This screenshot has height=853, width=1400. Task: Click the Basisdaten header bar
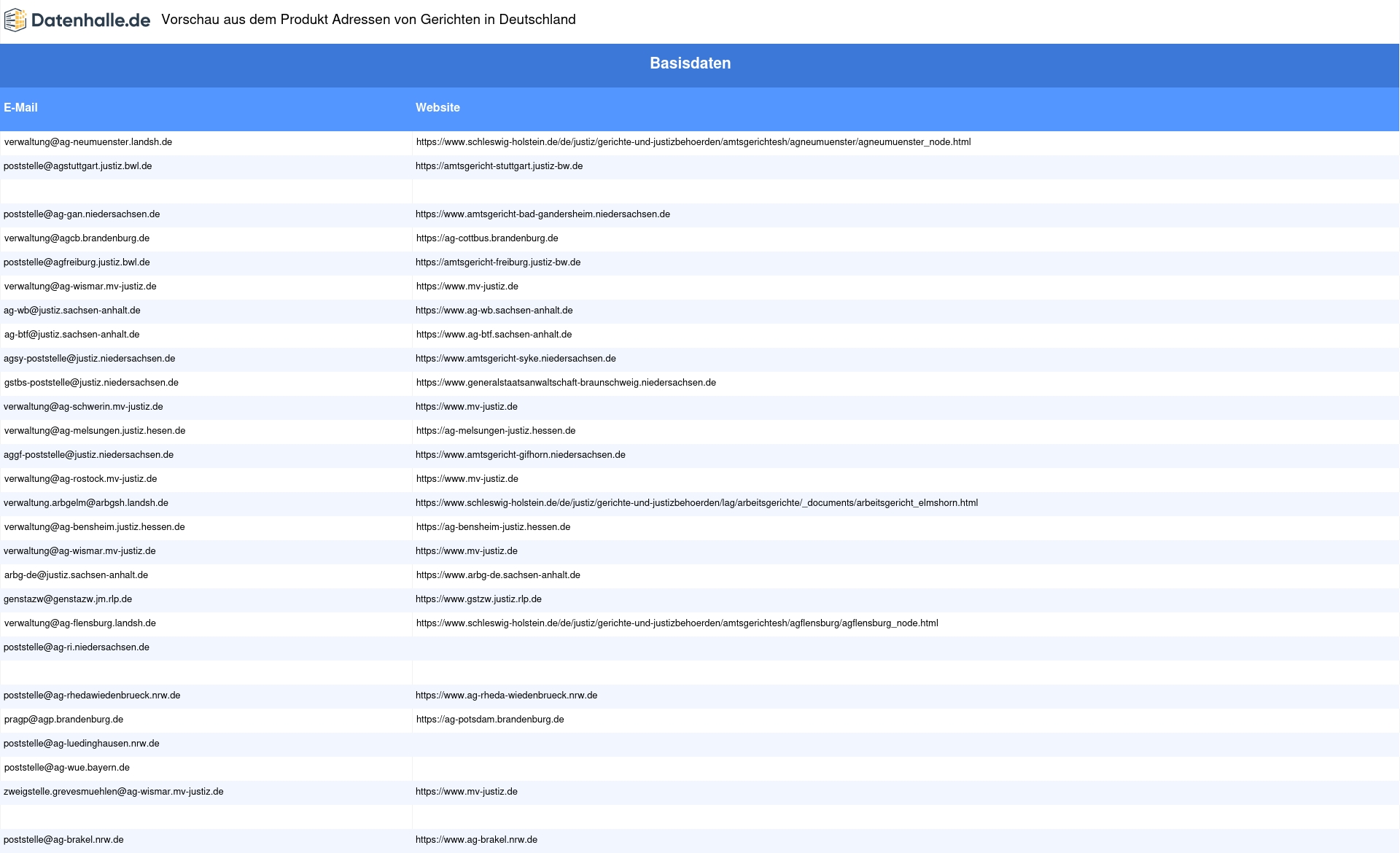tap(690, 63)
